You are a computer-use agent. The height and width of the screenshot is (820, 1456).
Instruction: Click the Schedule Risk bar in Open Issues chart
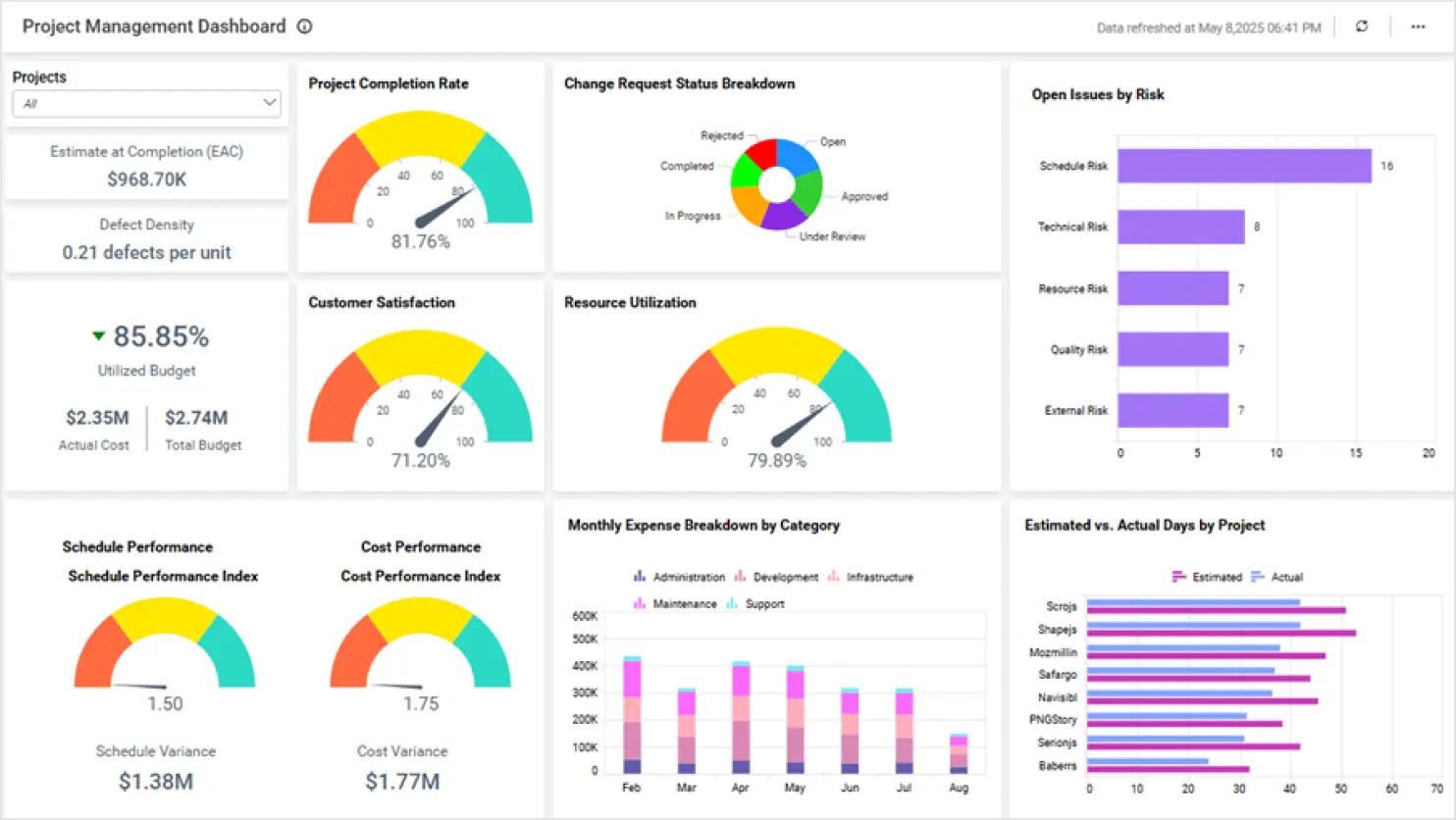click(1245, 165)
